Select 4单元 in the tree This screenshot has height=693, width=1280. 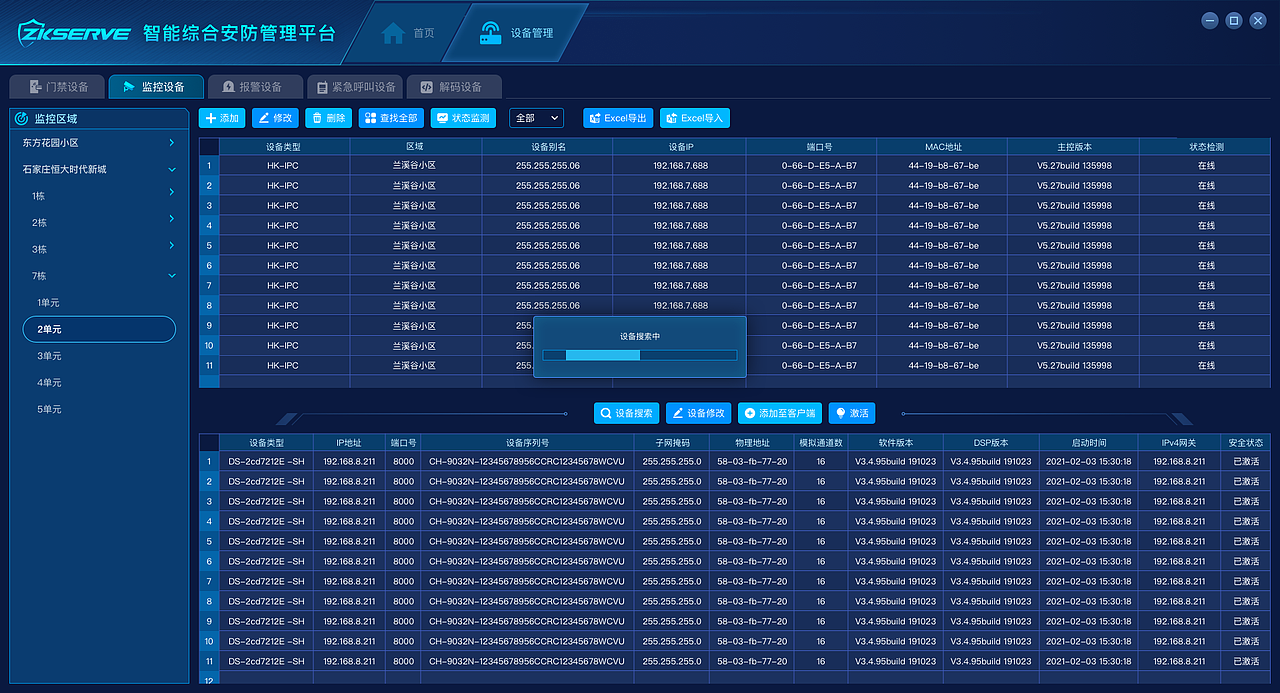coord(49,382)
